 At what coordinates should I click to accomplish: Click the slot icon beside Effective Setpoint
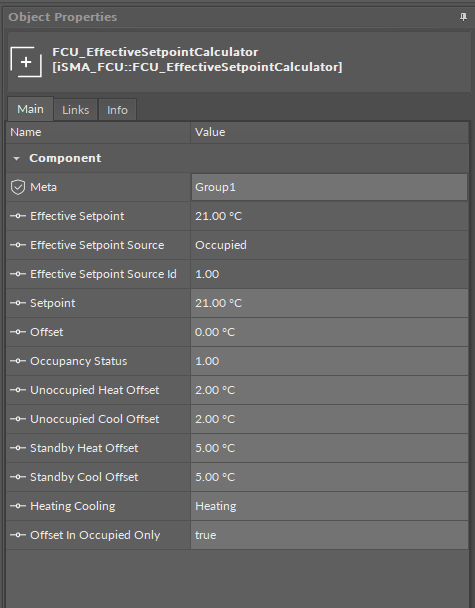click(18, 216)
